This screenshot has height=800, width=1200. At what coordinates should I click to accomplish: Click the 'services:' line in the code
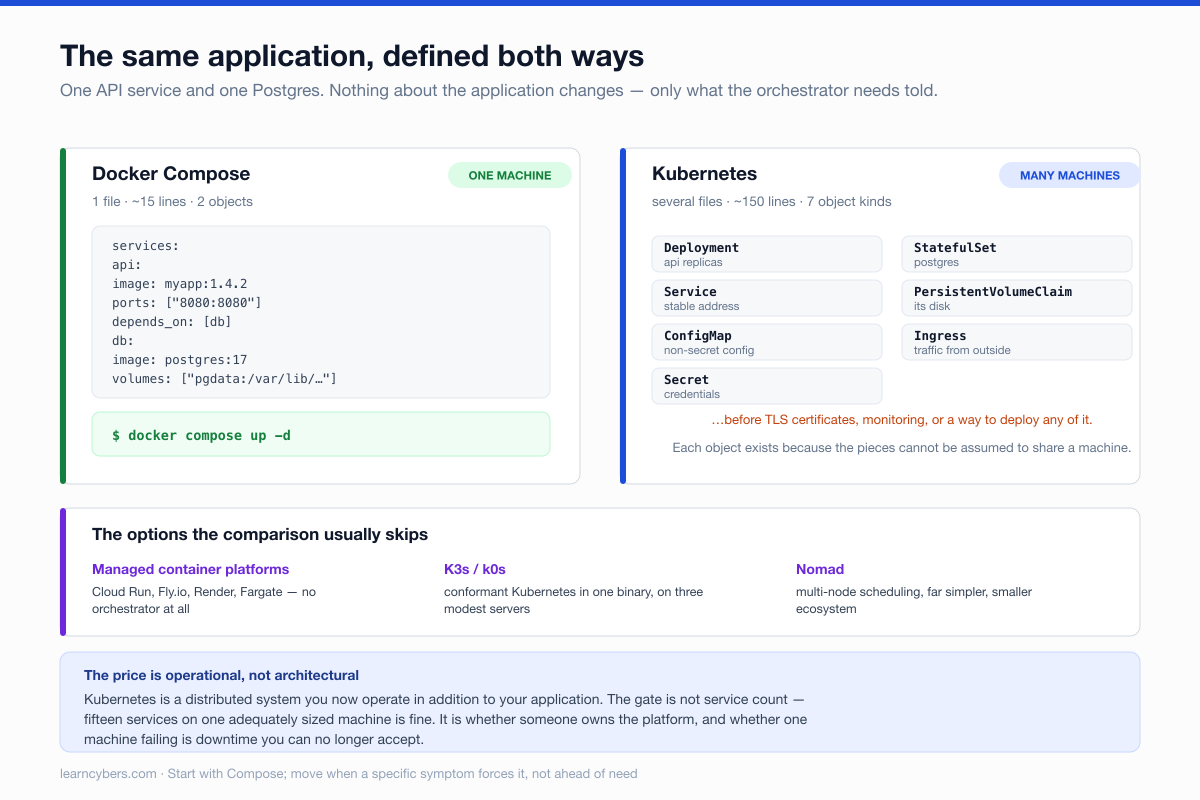146,246
